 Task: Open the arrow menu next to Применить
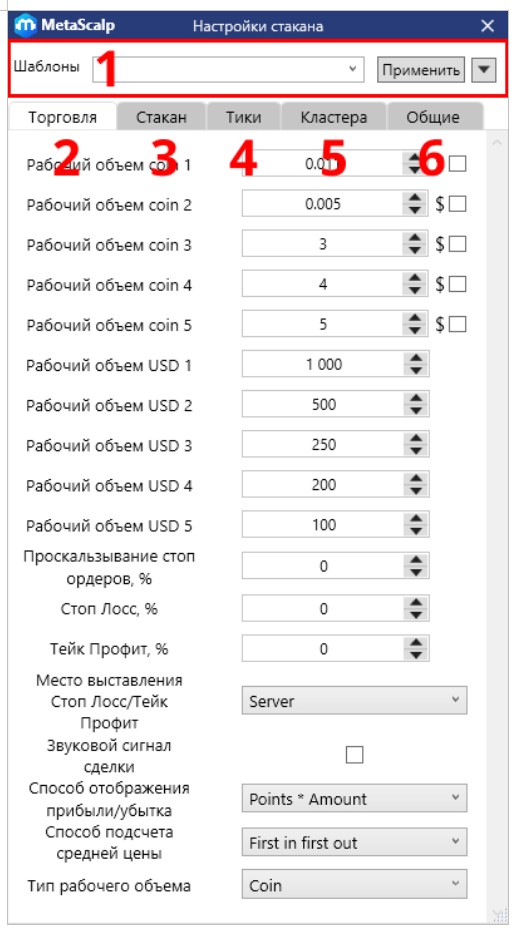(484, 70)
